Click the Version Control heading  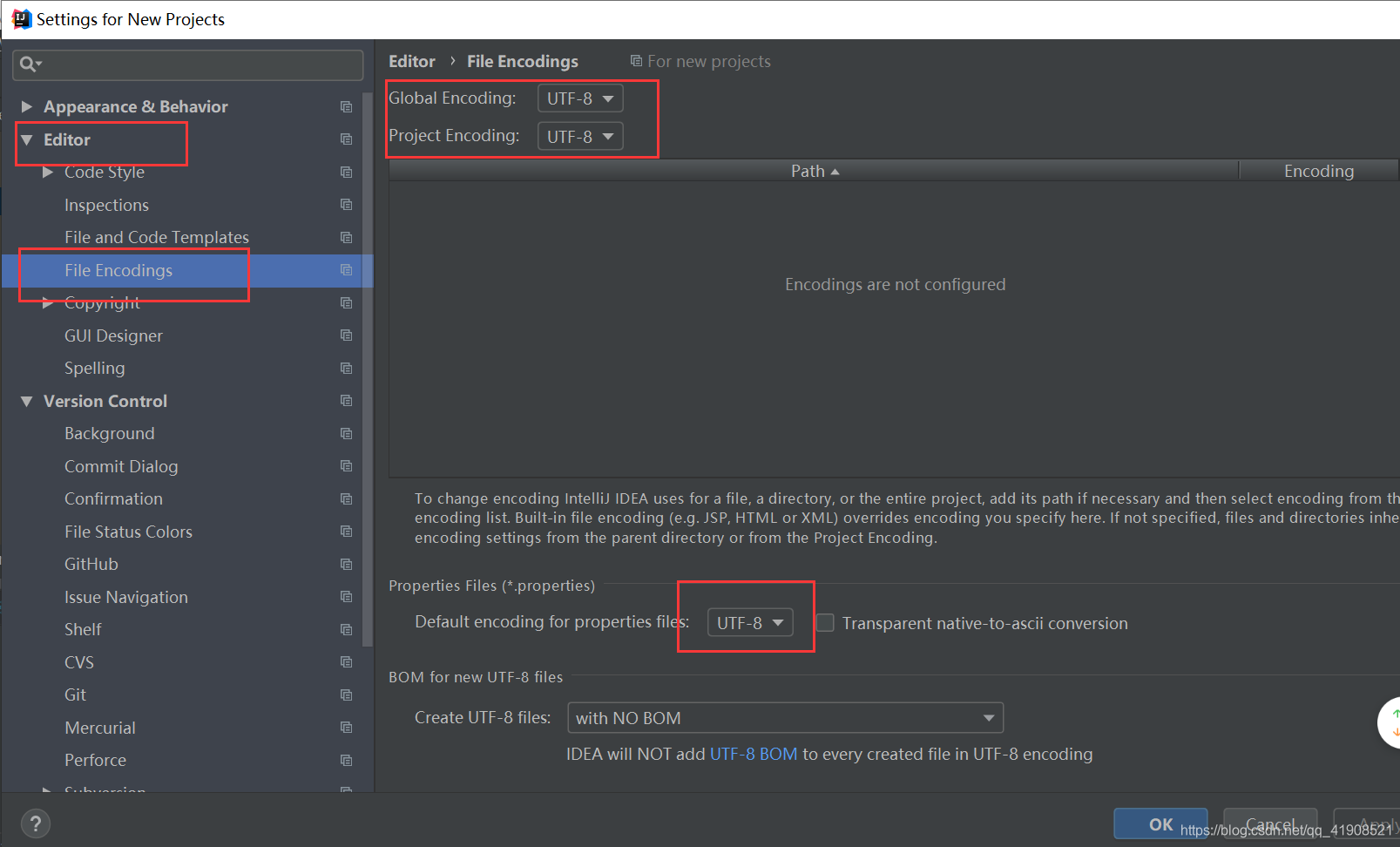[x=105, y=401]
